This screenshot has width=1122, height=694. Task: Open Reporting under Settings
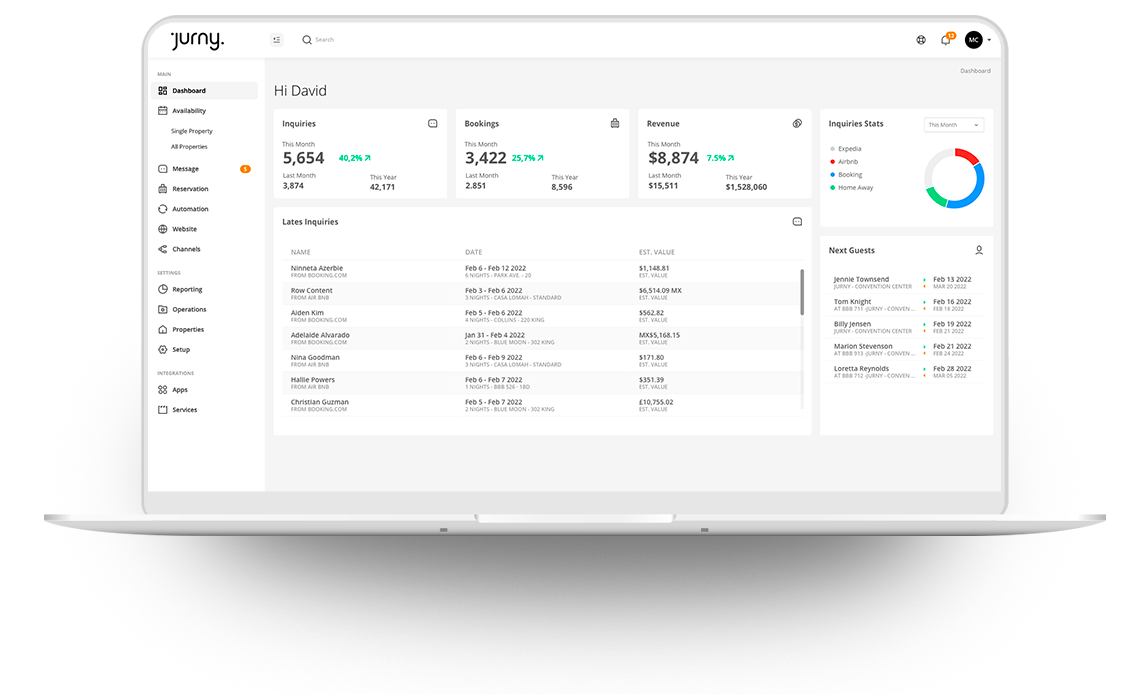pos(190,288)
